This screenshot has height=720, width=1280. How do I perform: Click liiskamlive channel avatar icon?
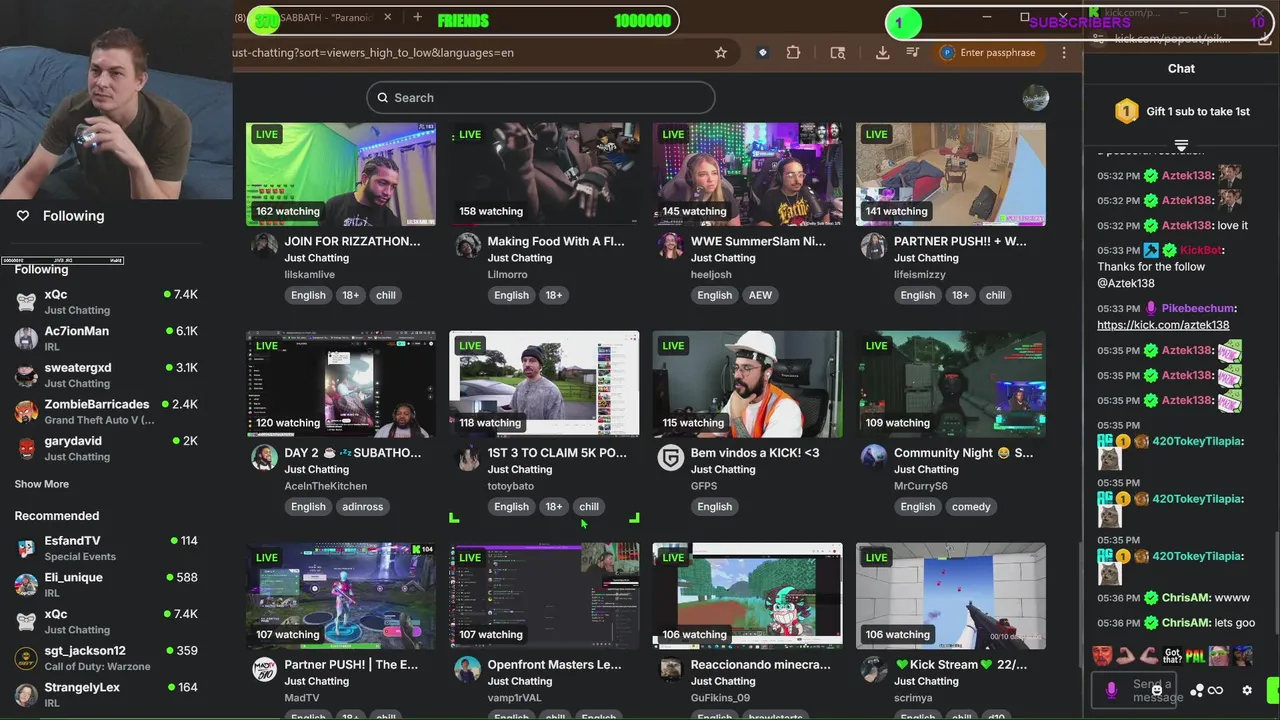click(x=264, y=245)
